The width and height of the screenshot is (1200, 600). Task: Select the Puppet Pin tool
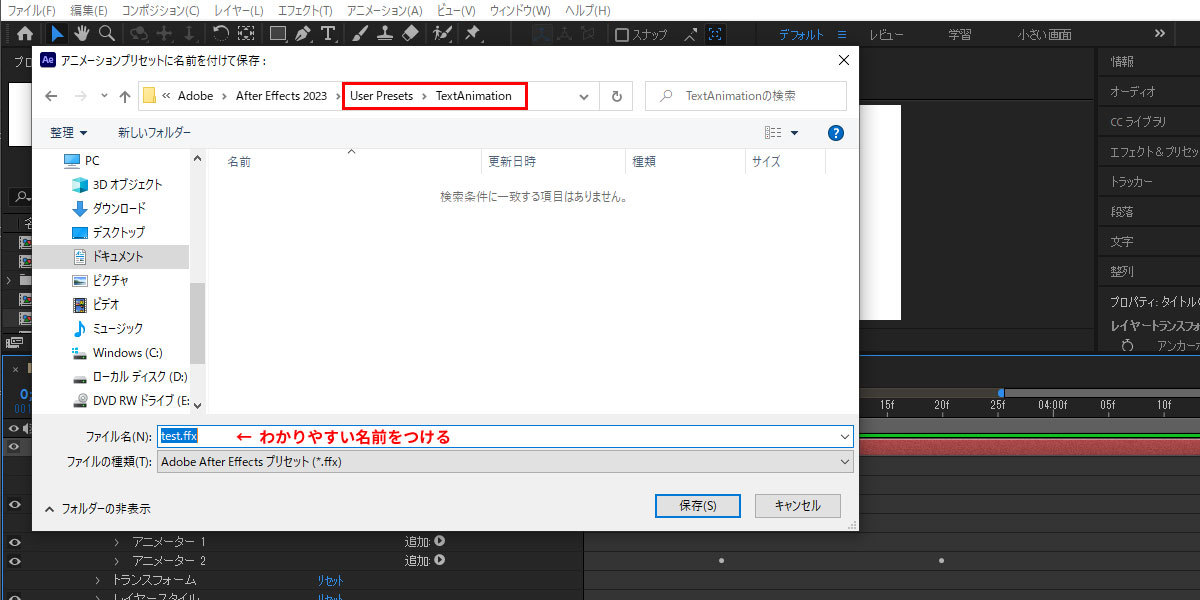[x=472, y=34]
